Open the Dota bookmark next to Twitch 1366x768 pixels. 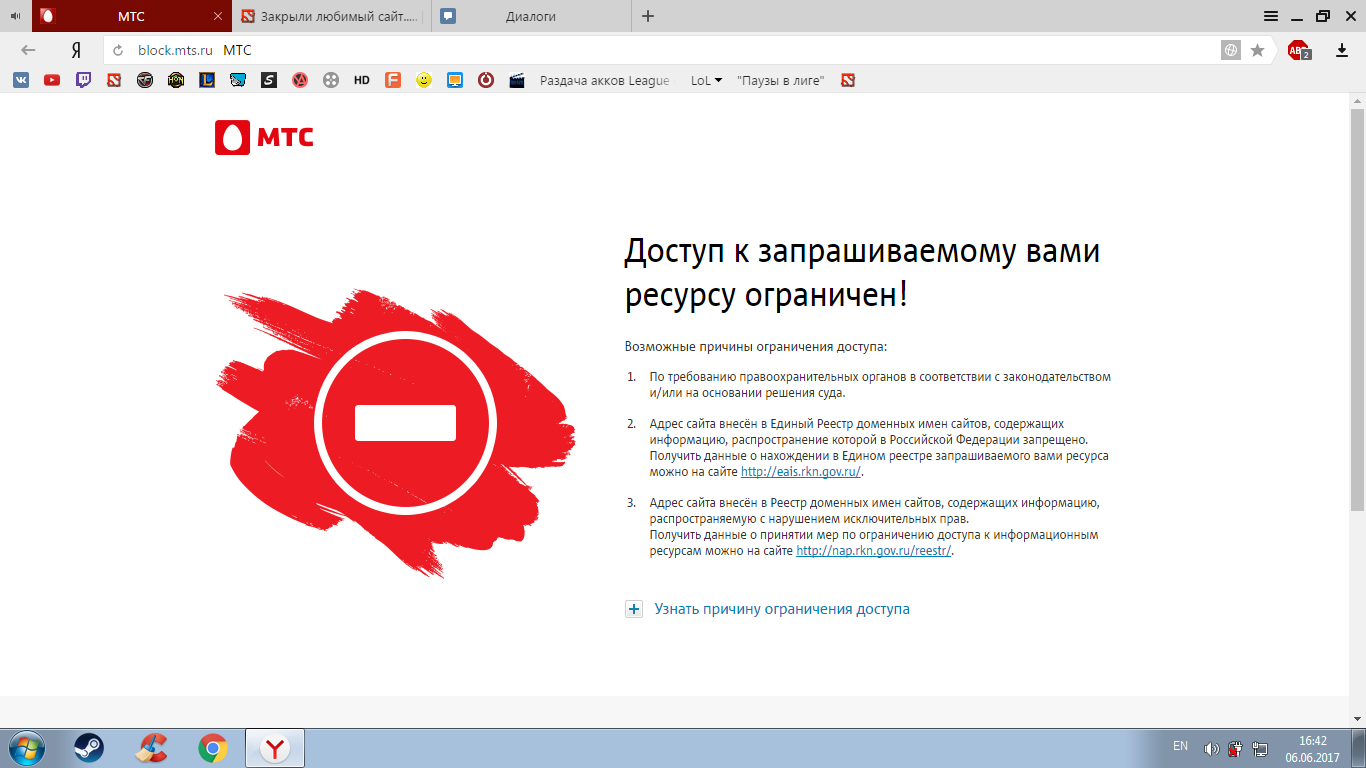pyautogui.click(x=114, y=80)
